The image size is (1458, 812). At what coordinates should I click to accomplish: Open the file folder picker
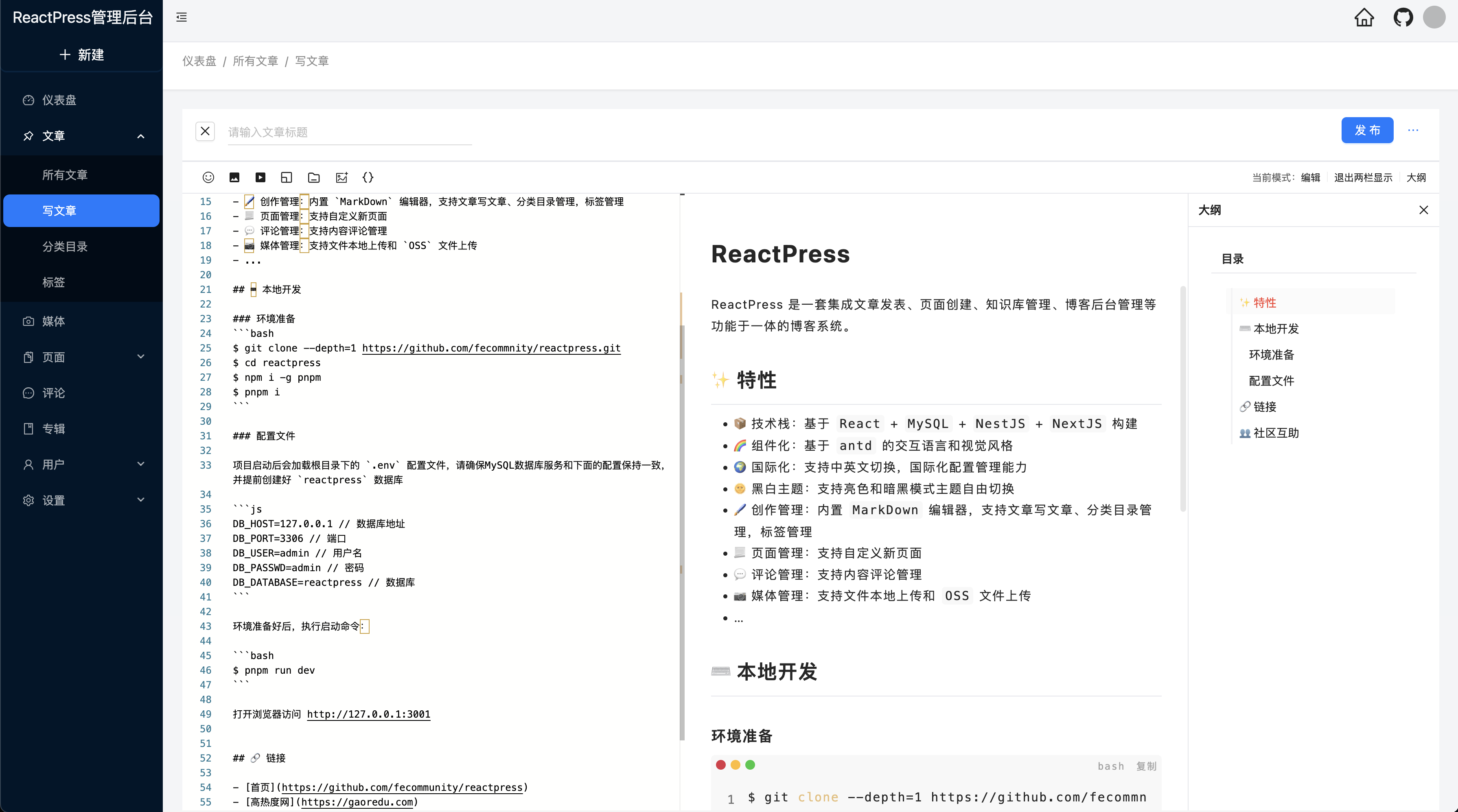(x=313, y=177)
